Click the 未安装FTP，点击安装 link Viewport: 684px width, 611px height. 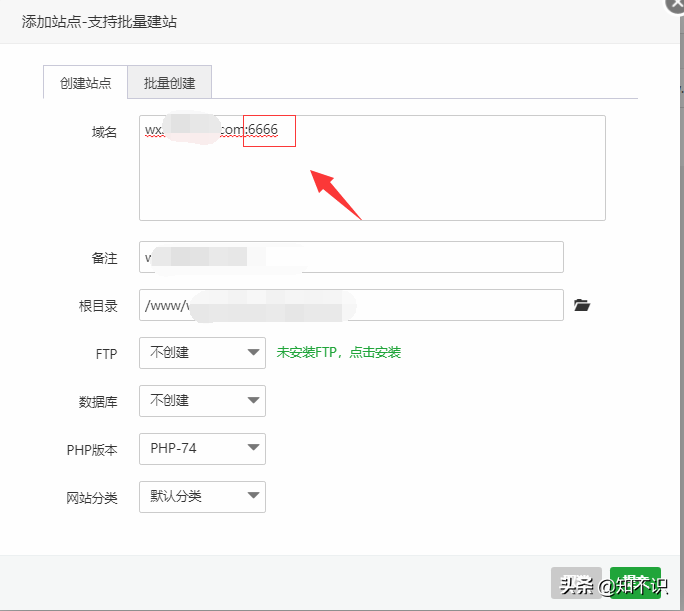tap(339, 352)
